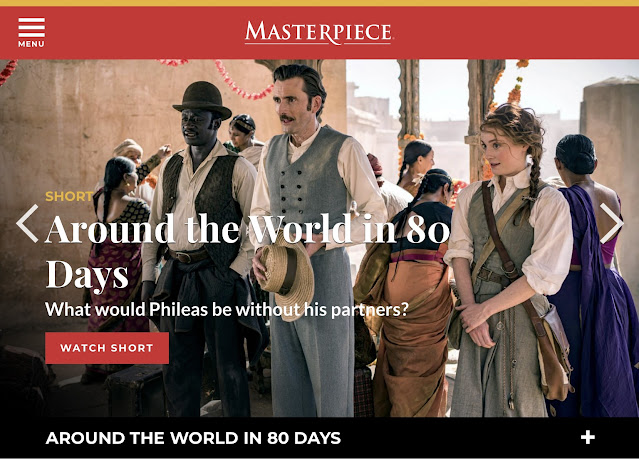Show previous slide with left chevron arrow
The height and width of the screenshot is (460, 639).
pyautogui.click(x=27, y=224)
